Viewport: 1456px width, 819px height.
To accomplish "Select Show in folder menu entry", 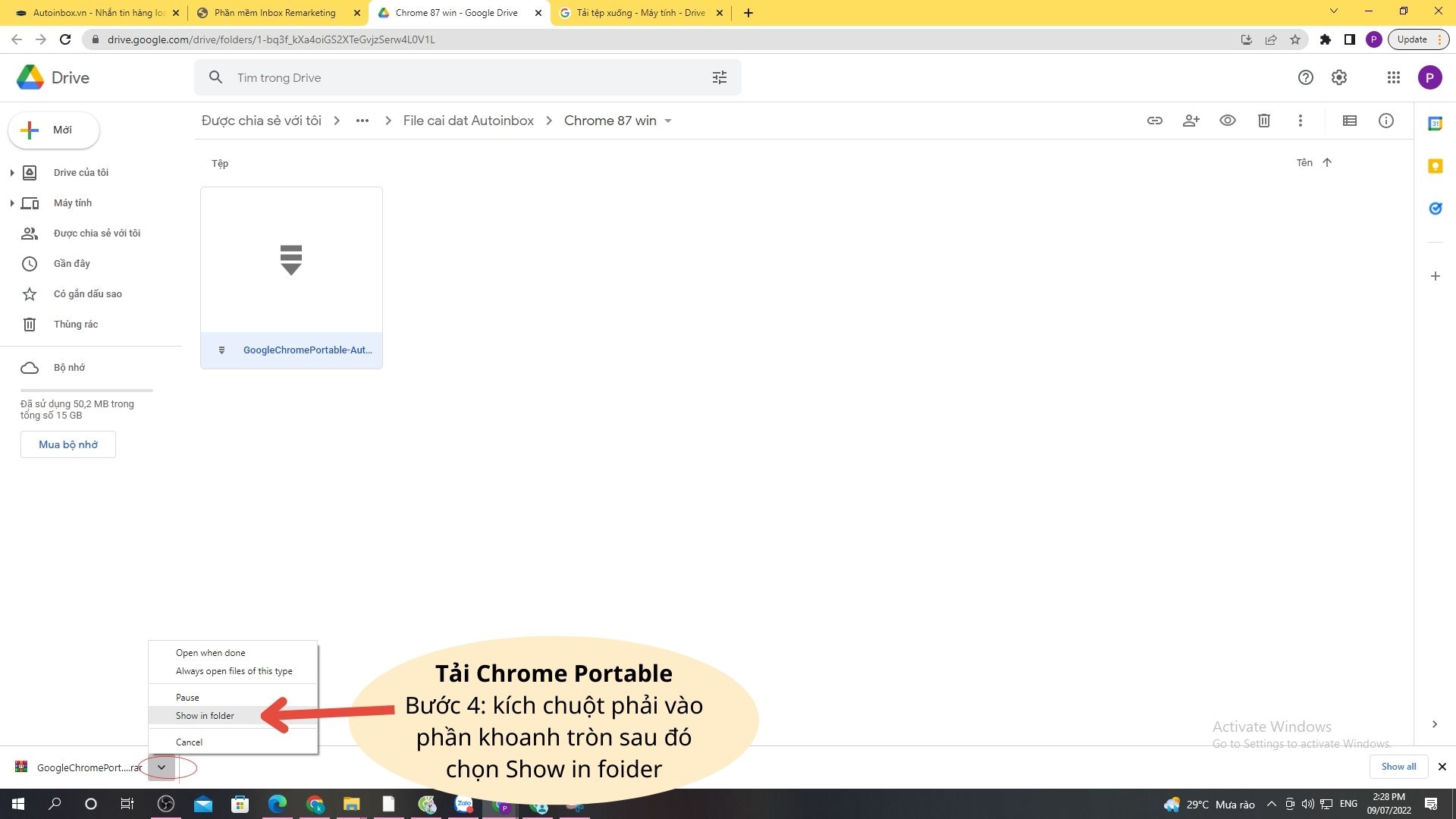I will pos(205,716).
